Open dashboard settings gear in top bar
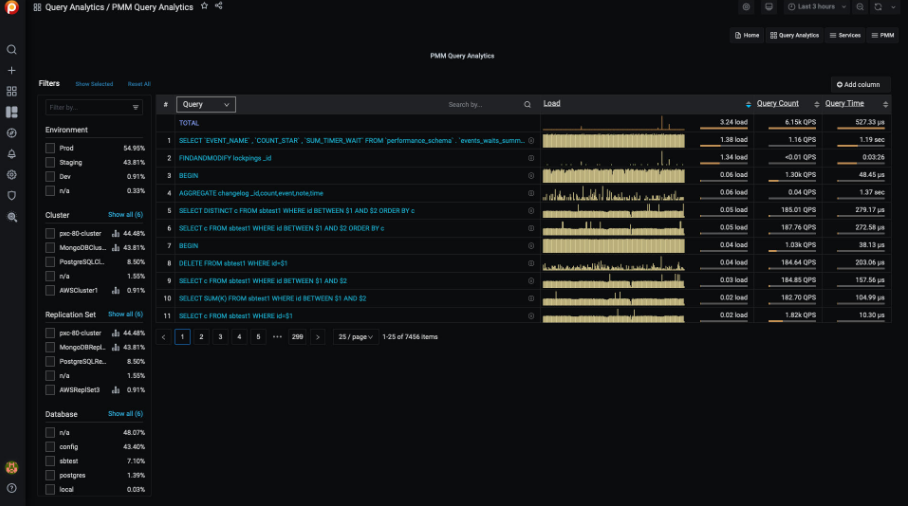 [747, 7]
